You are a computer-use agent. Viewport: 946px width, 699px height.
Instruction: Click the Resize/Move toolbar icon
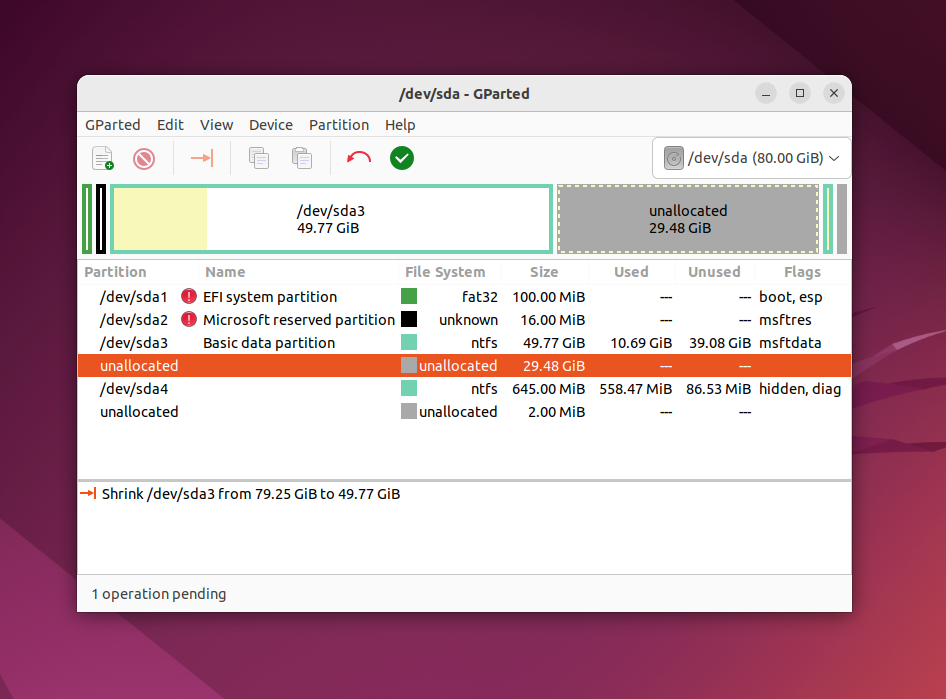202,158
